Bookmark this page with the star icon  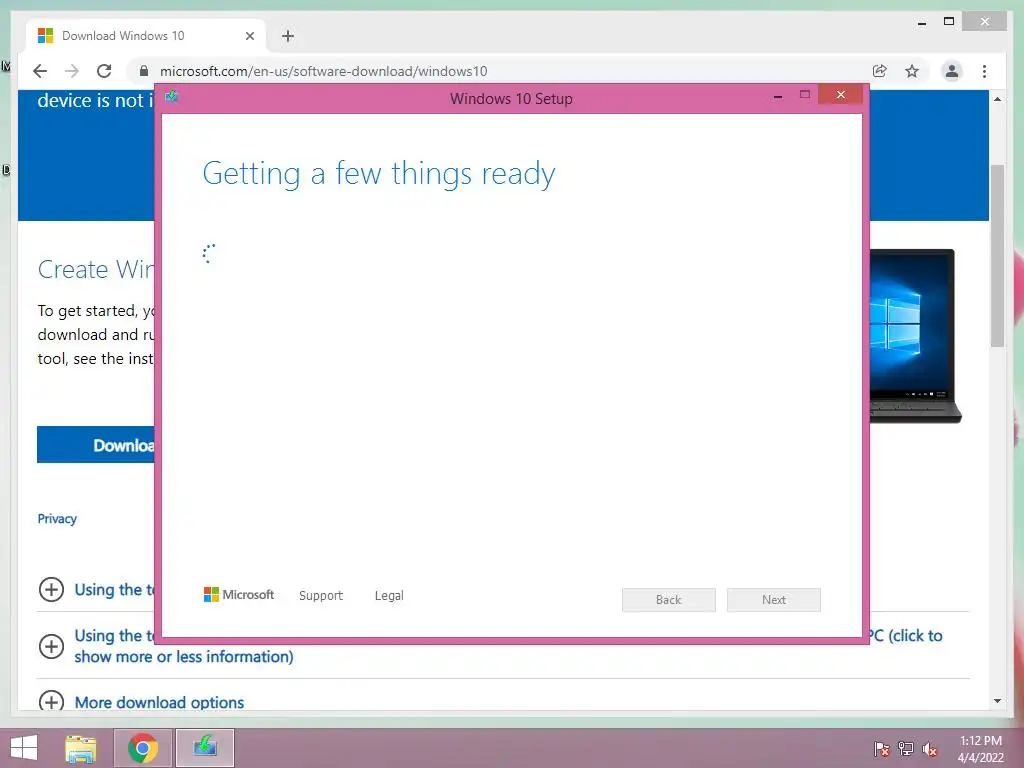tap(912, 71)
